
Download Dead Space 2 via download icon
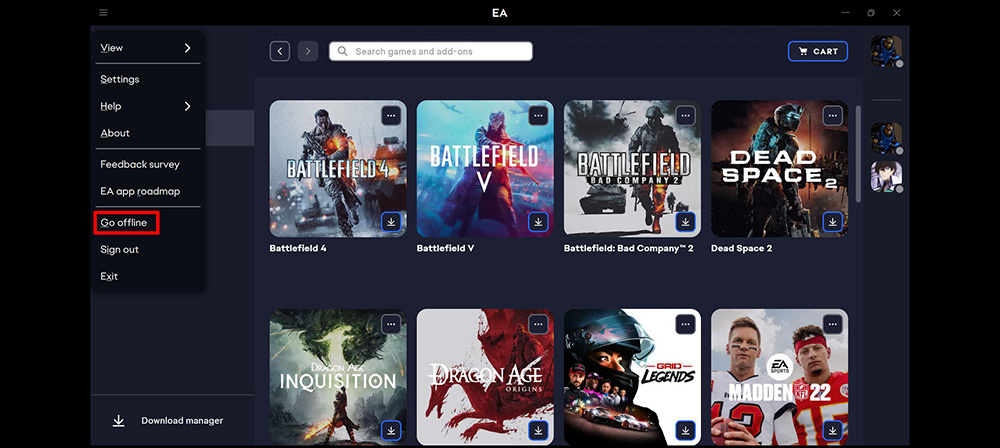click(x=833, y=222)
